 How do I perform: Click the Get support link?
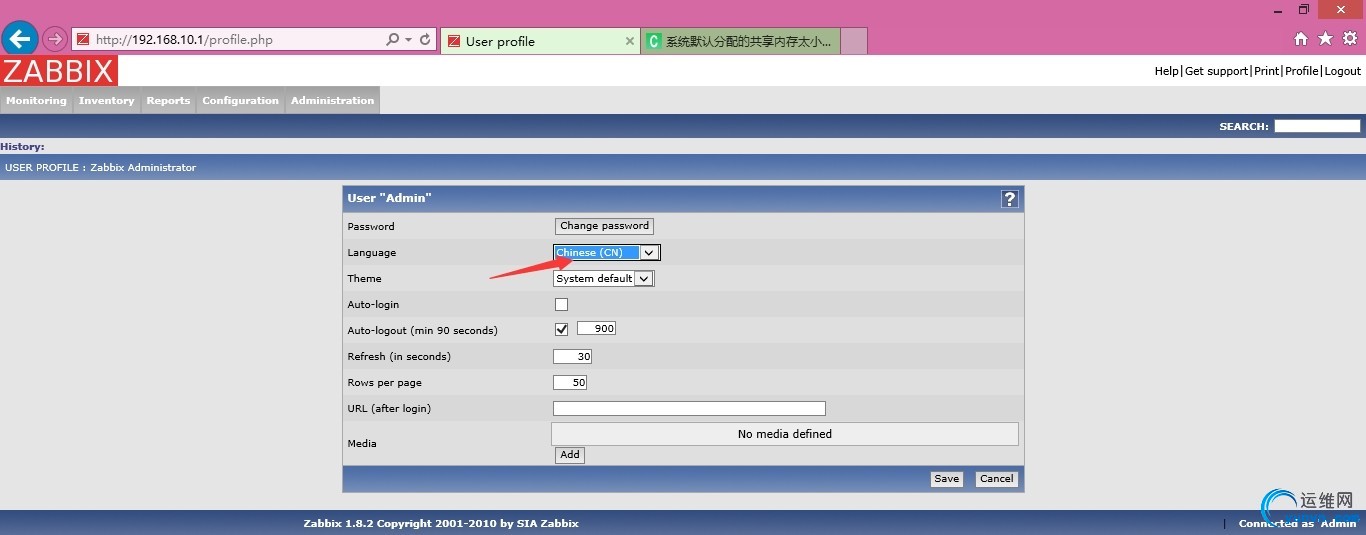pyautogui.click(x=1216, y=71)
